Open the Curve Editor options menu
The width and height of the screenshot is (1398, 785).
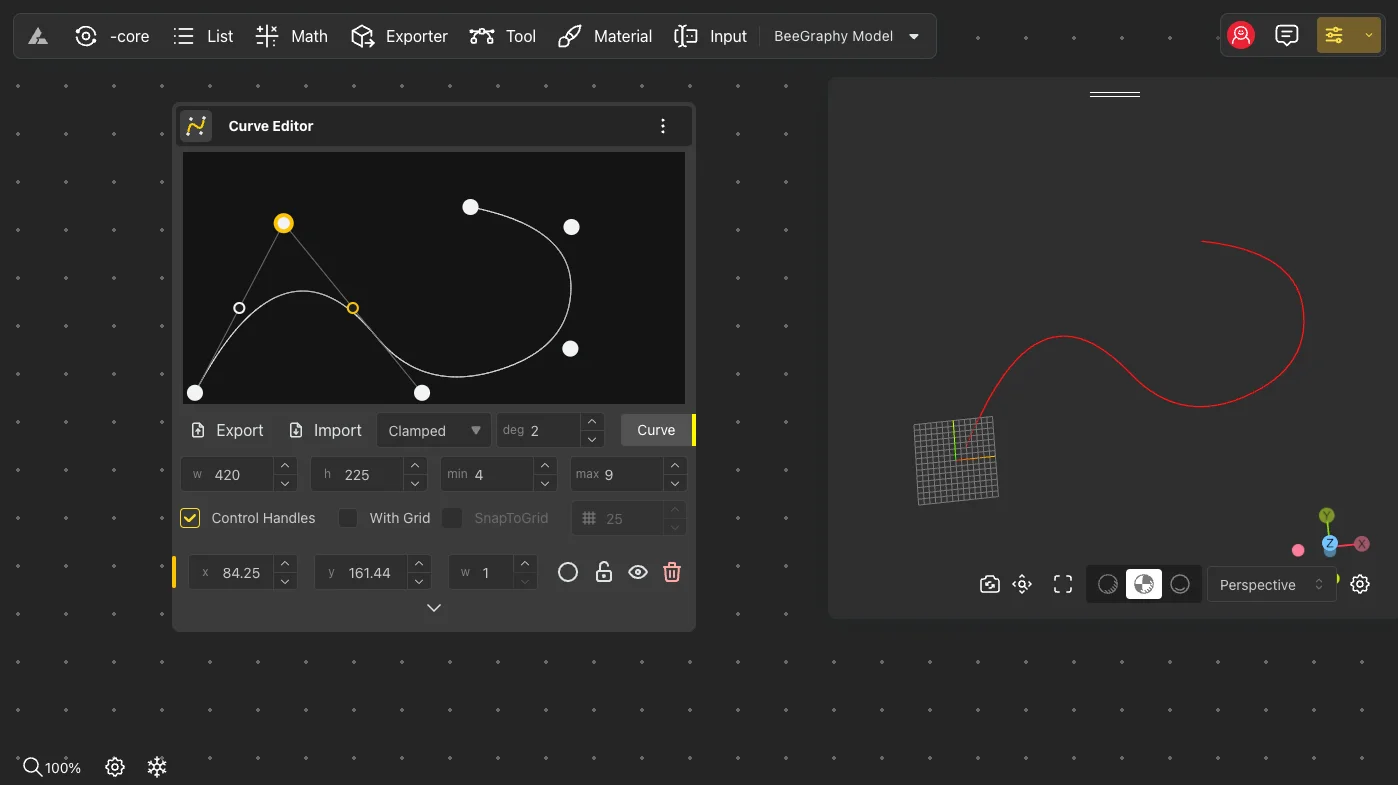click(663, 125)
